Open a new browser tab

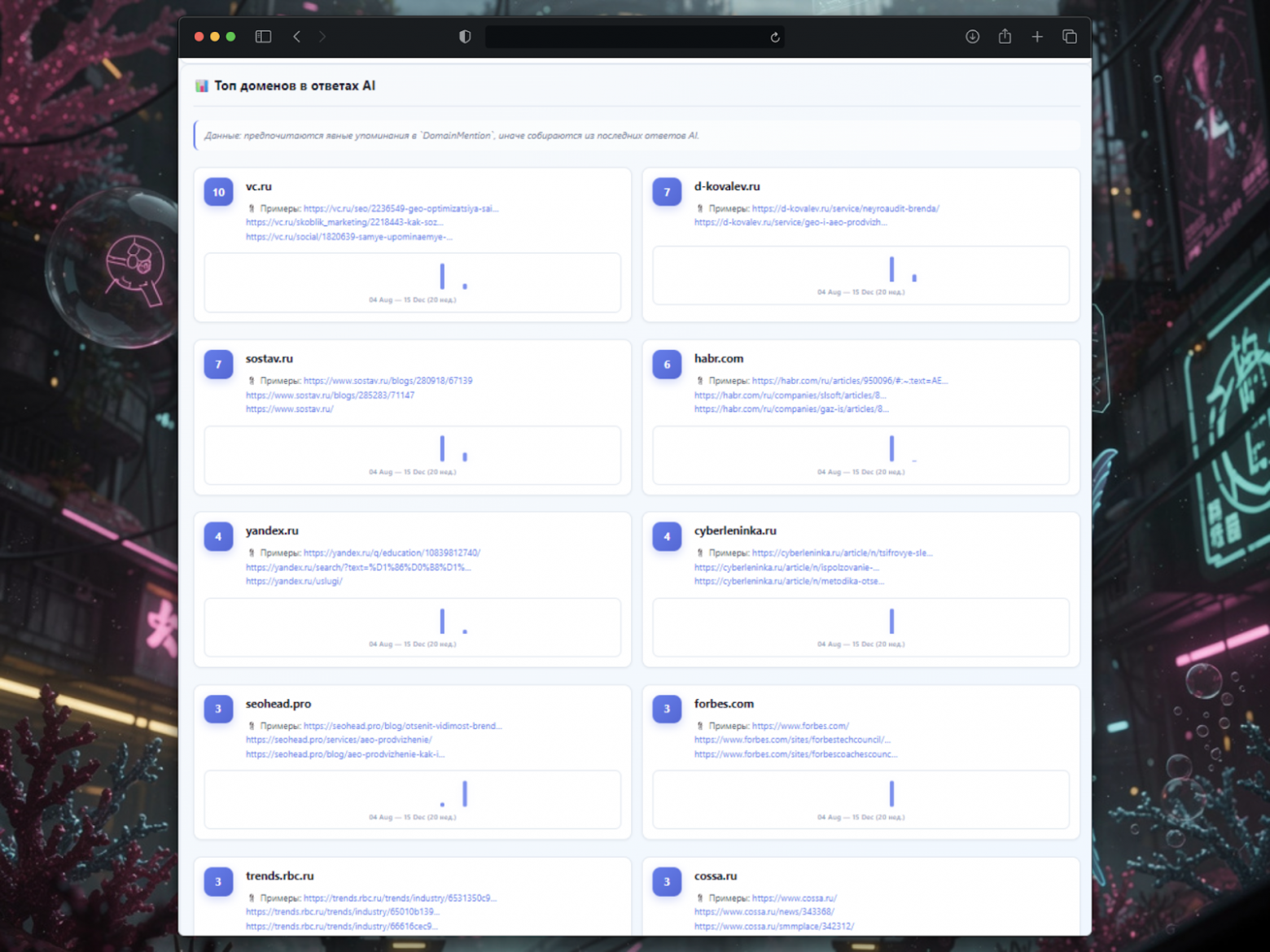point(1037,37)
